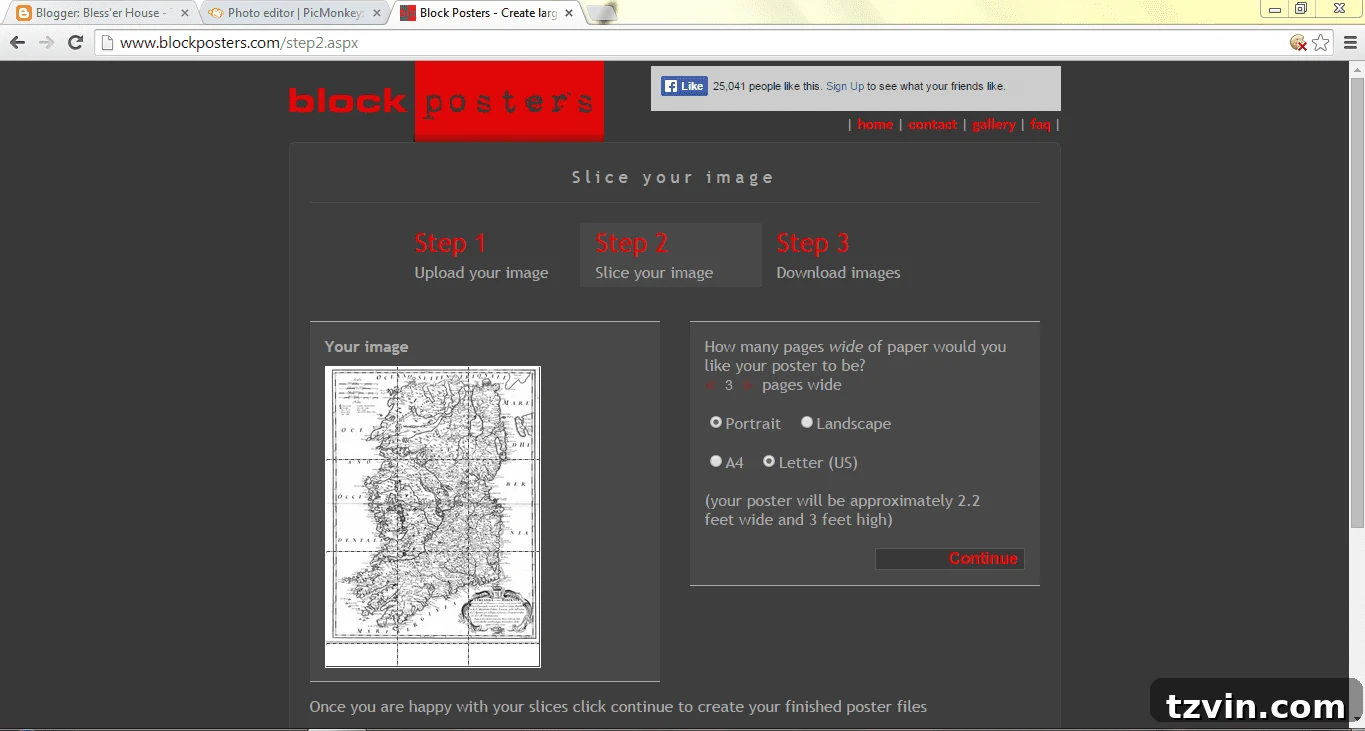Viewport: 1365px width, 731px height.
Task: Open the gallery link
Action: click(x=994, y=125)
